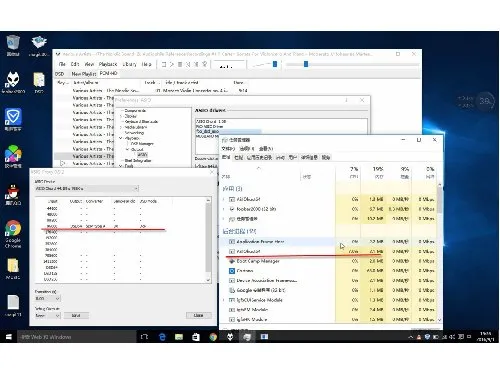Switch to the third tab in Task Manager

pyautogui.click(x=259, y=157)
